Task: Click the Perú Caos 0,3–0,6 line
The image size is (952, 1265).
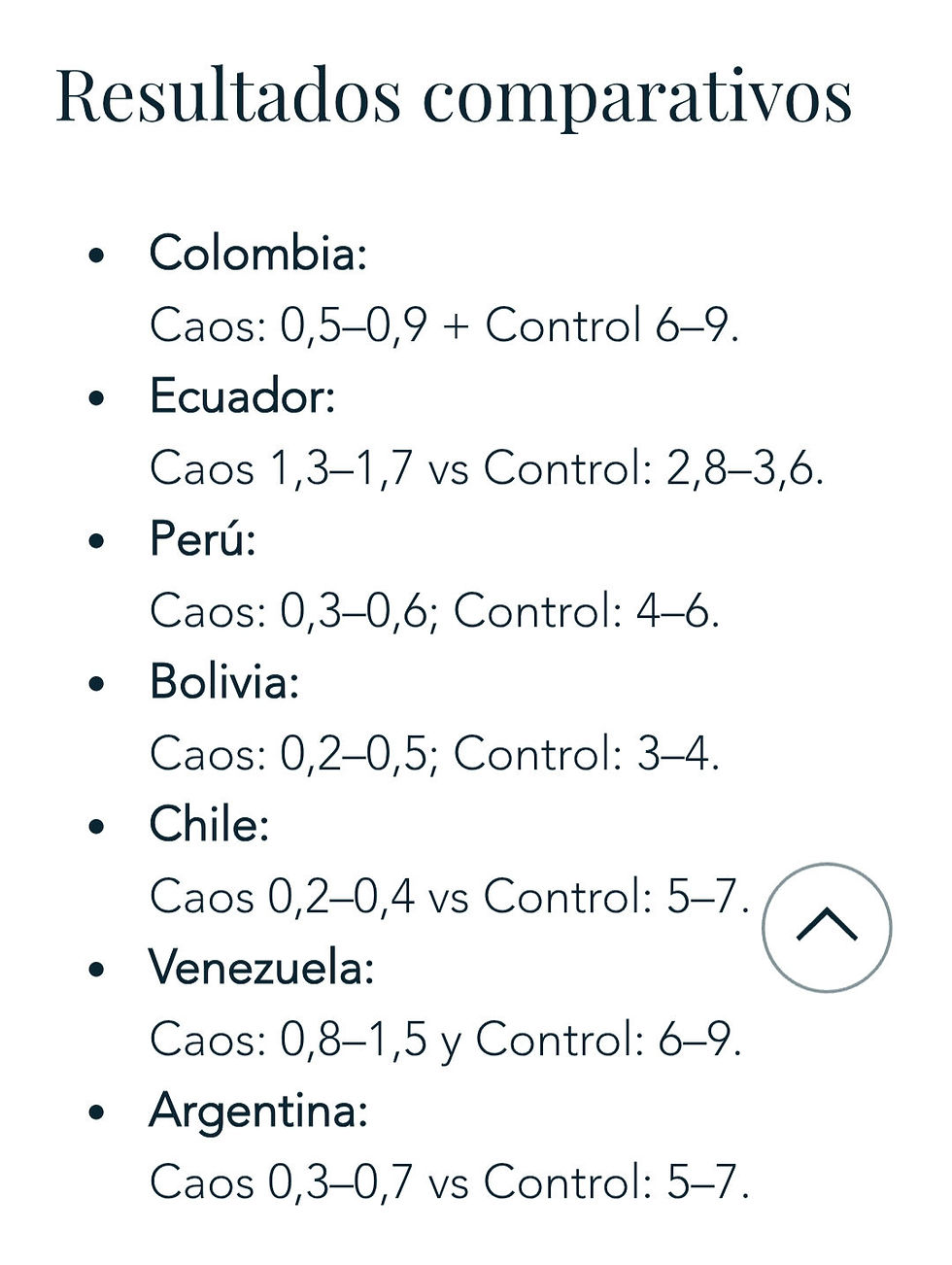Action: point(434,611)
